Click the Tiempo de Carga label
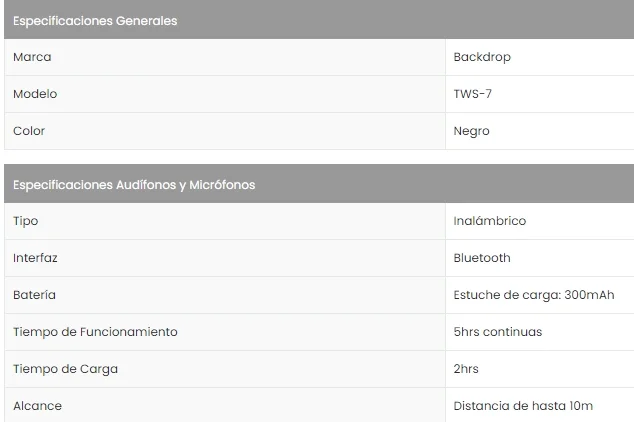634x422 pixels. click(x=65, y=369)
